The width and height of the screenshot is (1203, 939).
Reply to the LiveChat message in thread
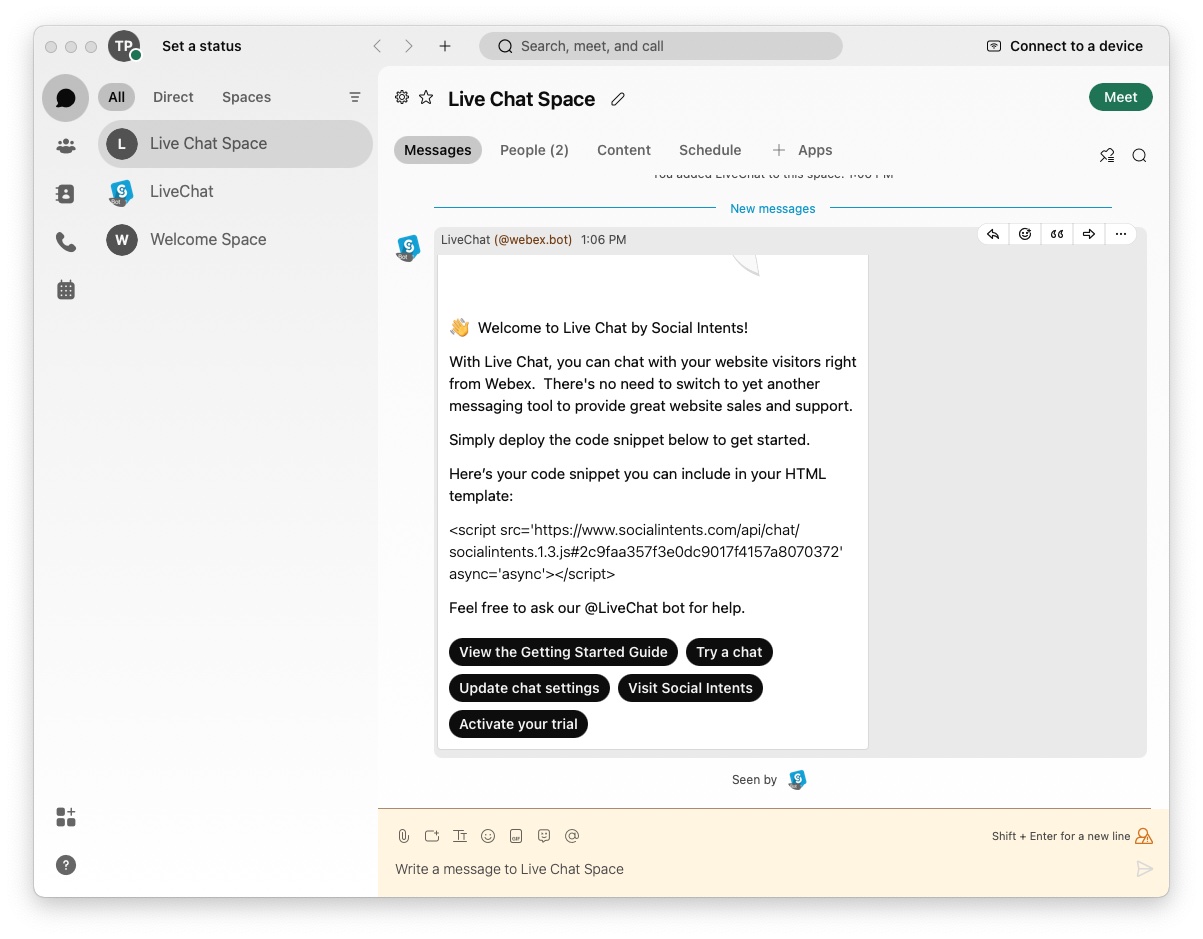pos(993,234)
